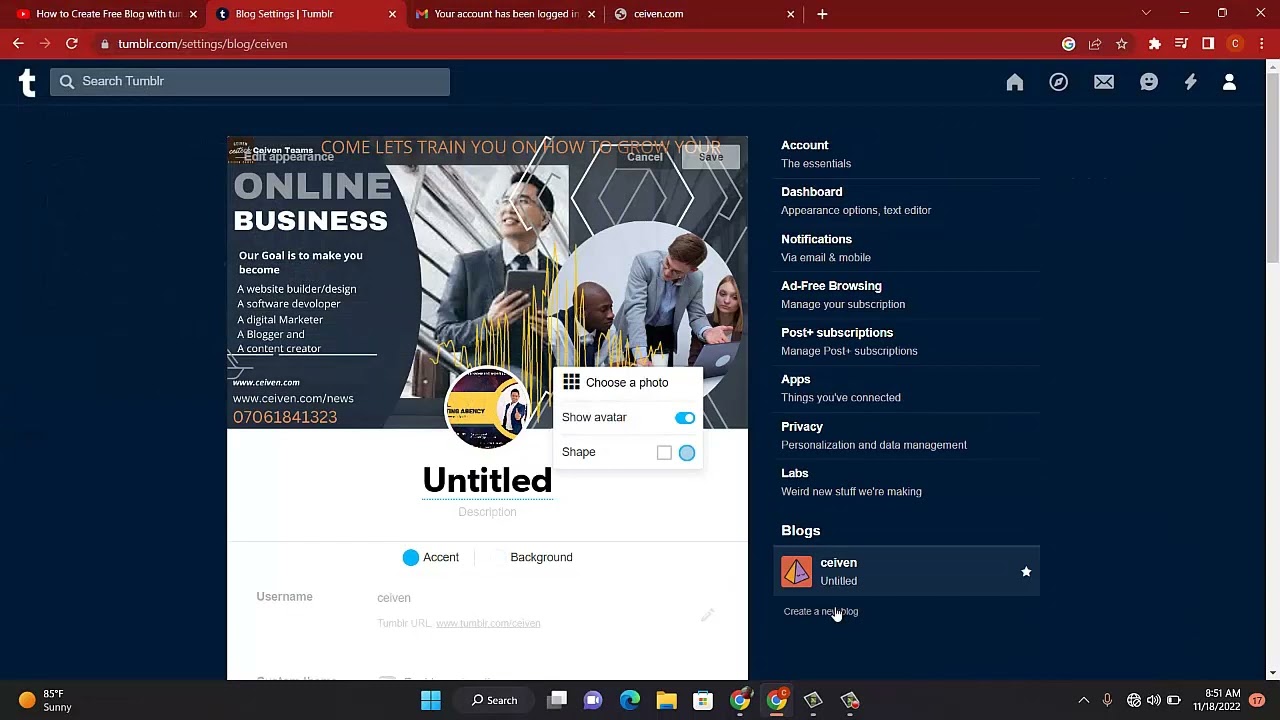Click the Task View taskbar icon
The width and height of the screenshot is (1280, 720).
[x=558, y=700]
